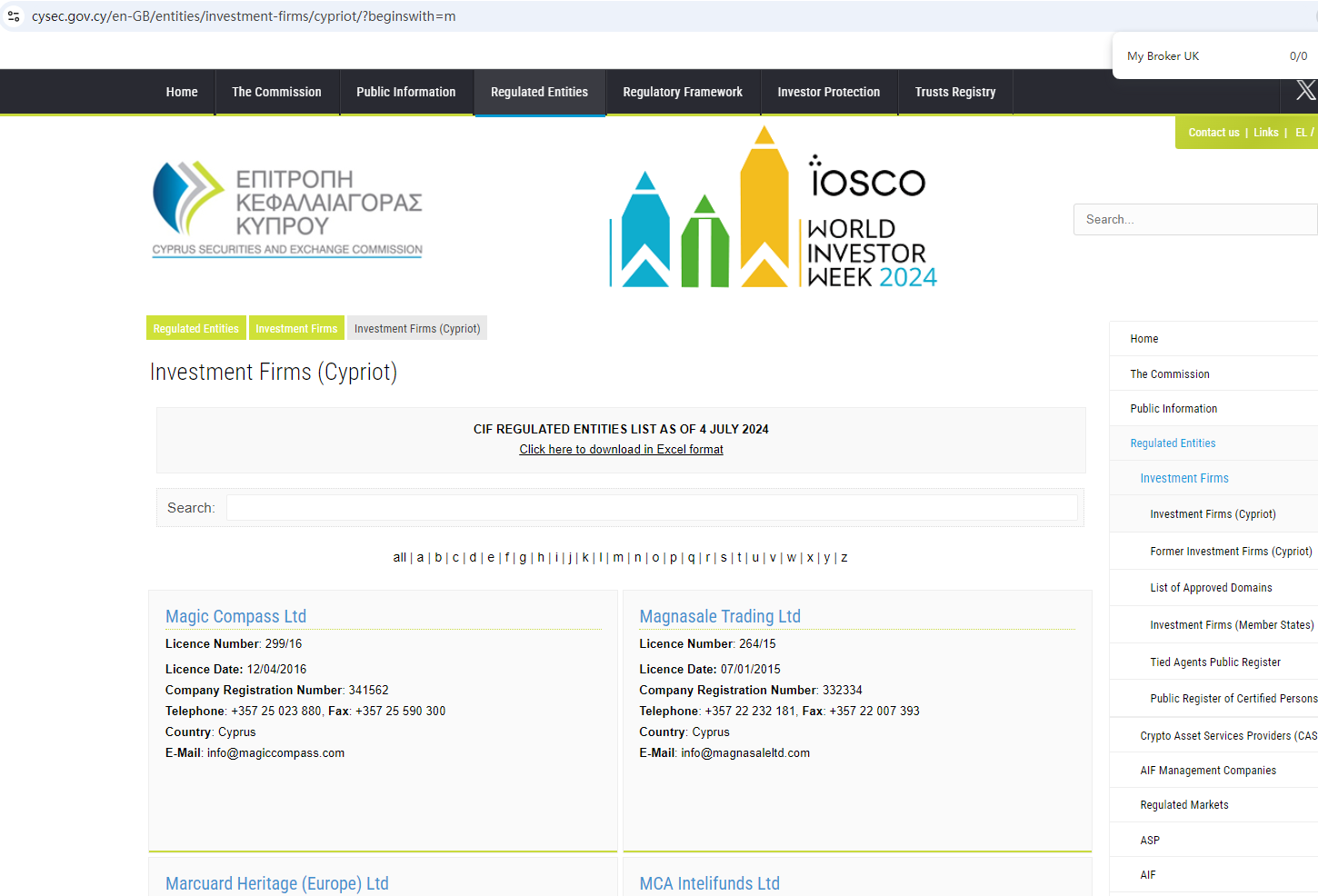Open Magnasale Trading Ltd details
This screenshot has width=1318, height=896.
coord(719,616)
